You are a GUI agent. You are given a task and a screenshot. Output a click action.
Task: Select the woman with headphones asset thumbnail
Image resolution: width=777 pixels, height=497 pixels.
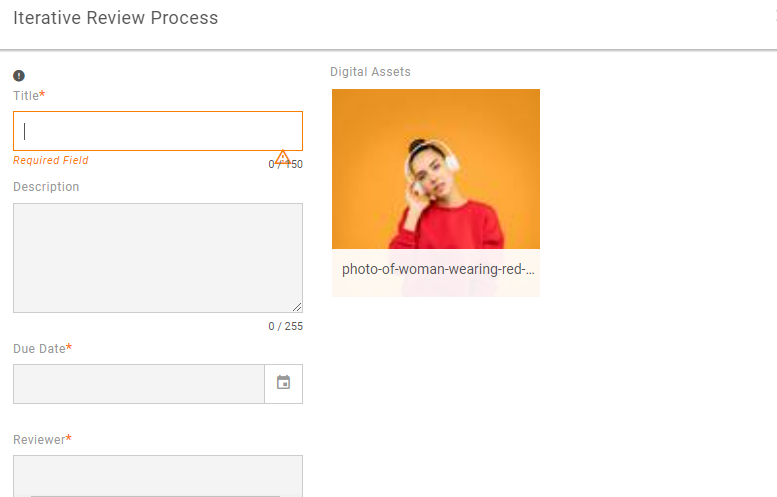tap(436, 169)
